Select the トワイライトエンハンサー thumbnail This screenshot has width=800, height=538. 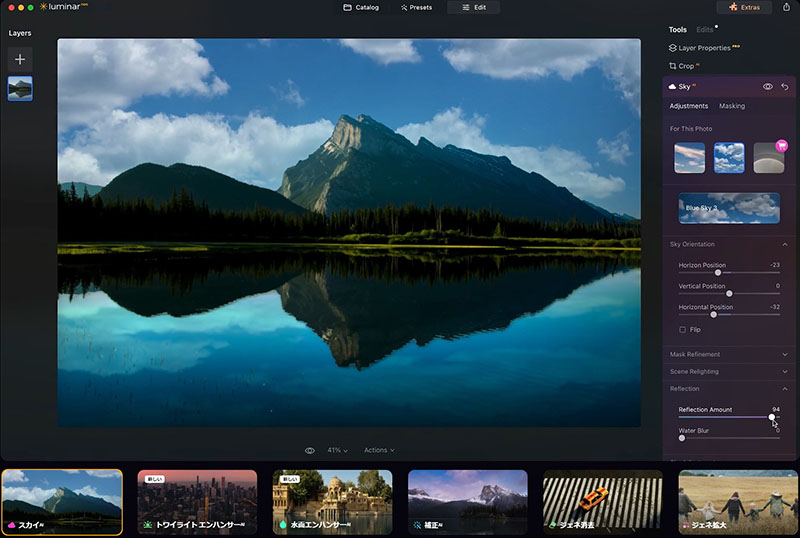tap(197, 502)
